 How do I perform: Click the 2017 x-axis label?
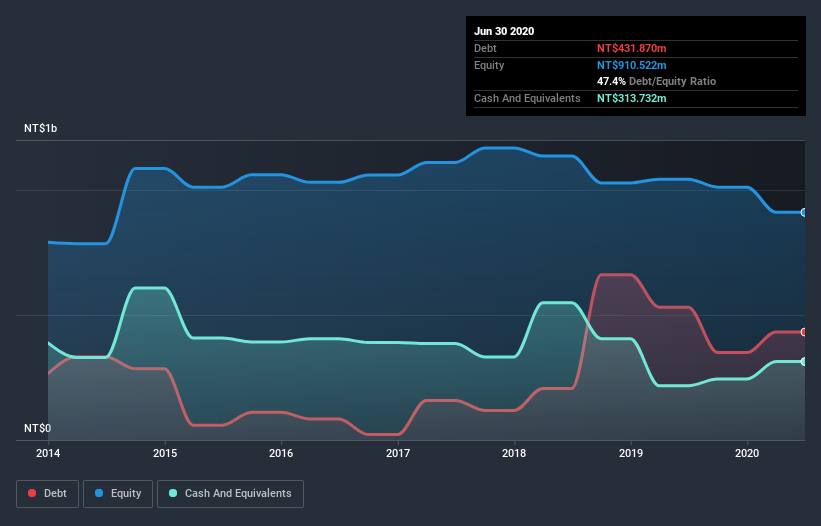(x=398, y=453)
